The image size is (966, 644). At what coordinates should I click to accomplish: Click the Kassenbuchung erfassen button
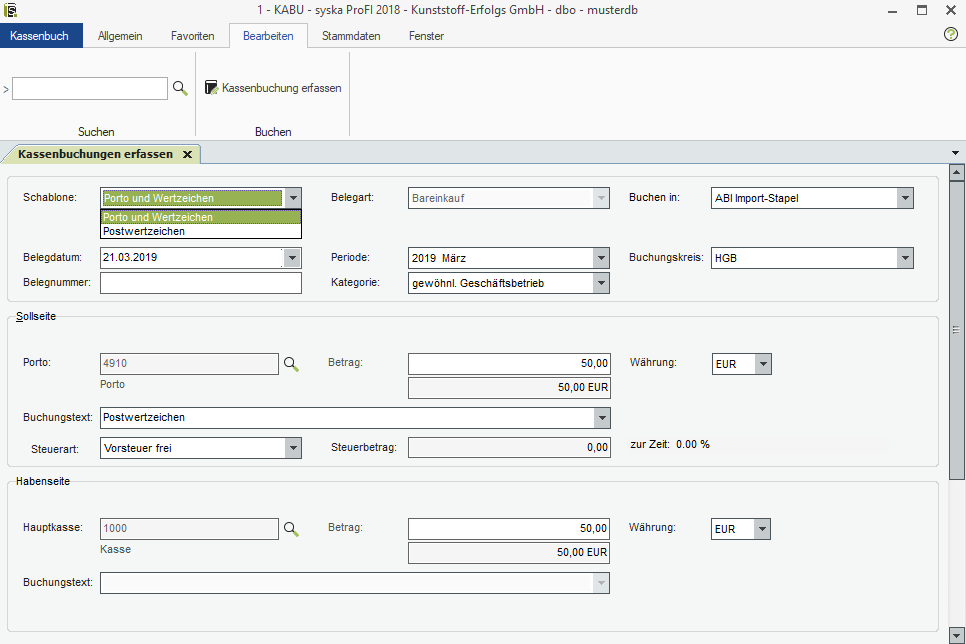(273, 88)
